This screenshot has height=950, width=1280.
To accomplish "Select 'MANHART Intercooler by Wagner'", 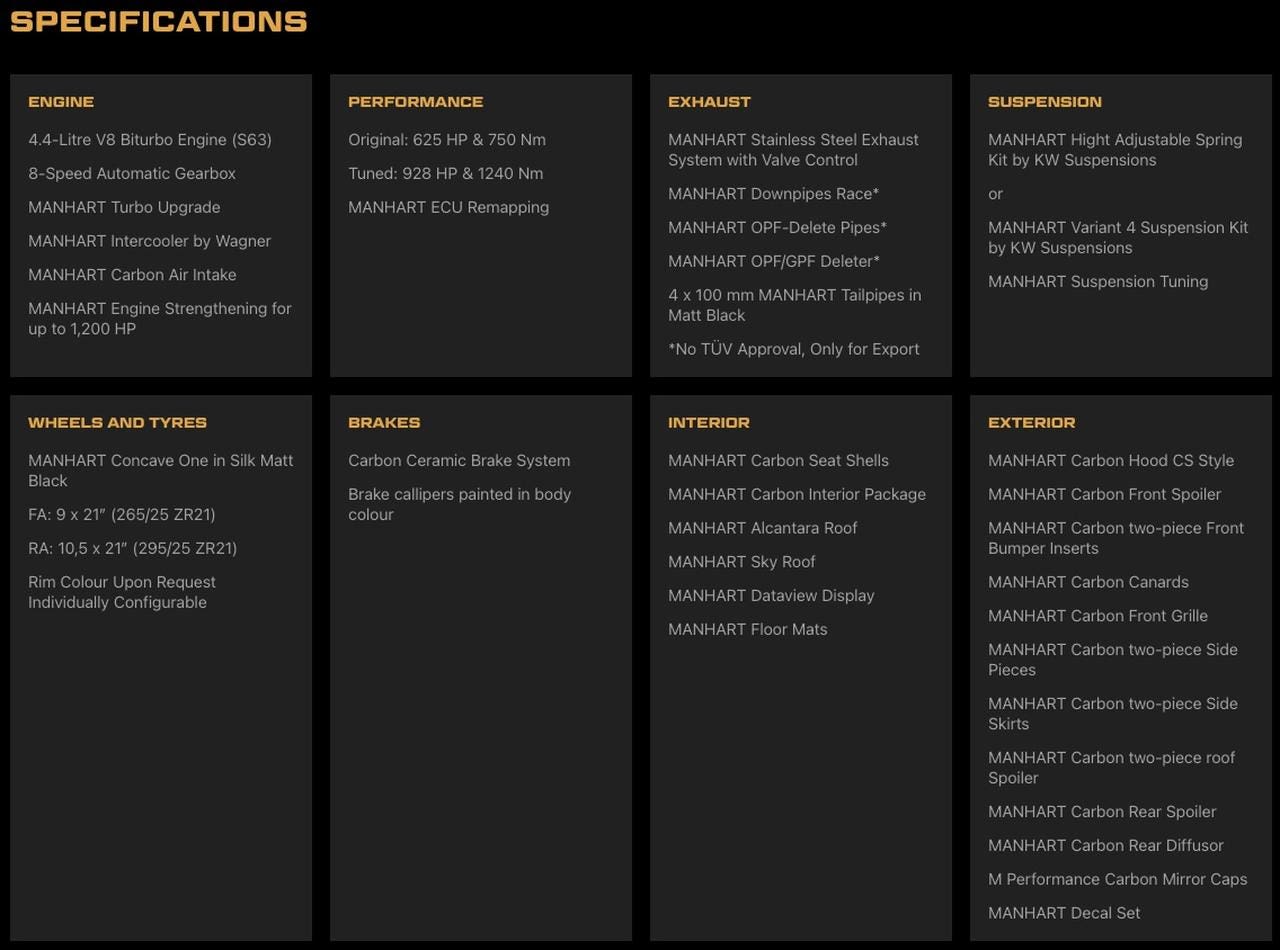I will coord(150,242).
